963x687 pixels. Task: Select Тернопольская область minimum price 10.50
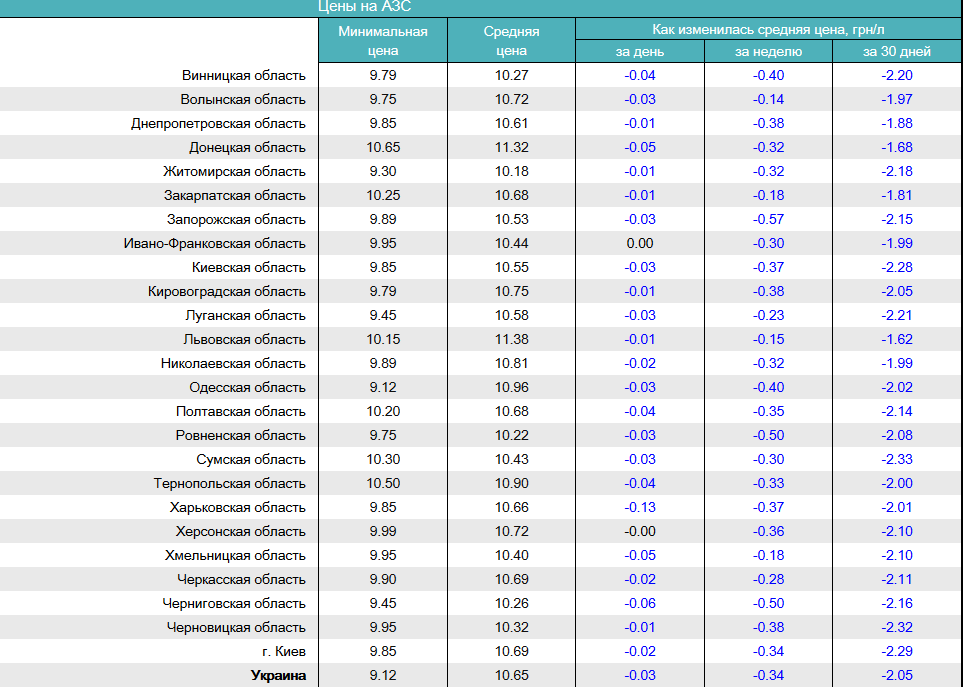[382, 484]
